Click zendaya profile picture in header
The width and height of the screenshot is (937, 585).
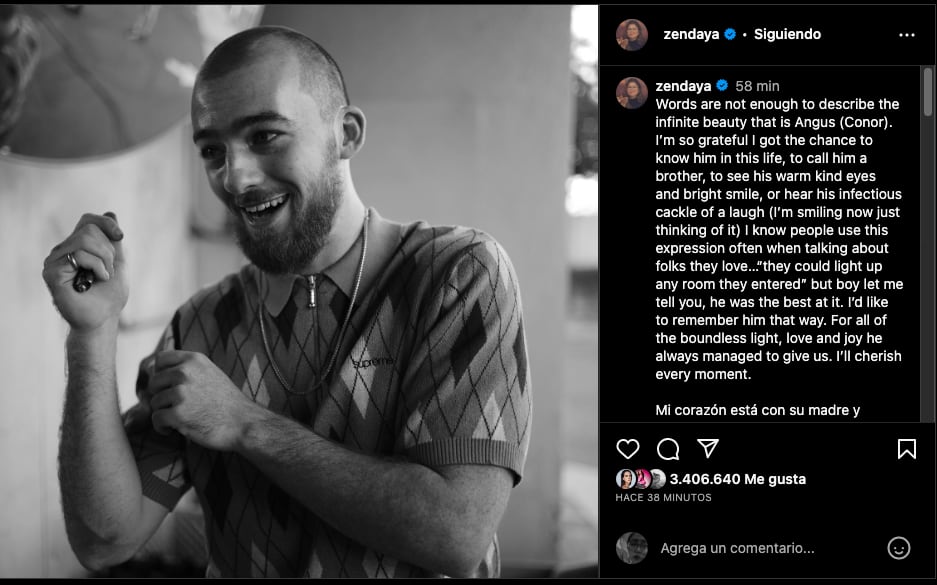pyautogui.click(x=632, y=35)
